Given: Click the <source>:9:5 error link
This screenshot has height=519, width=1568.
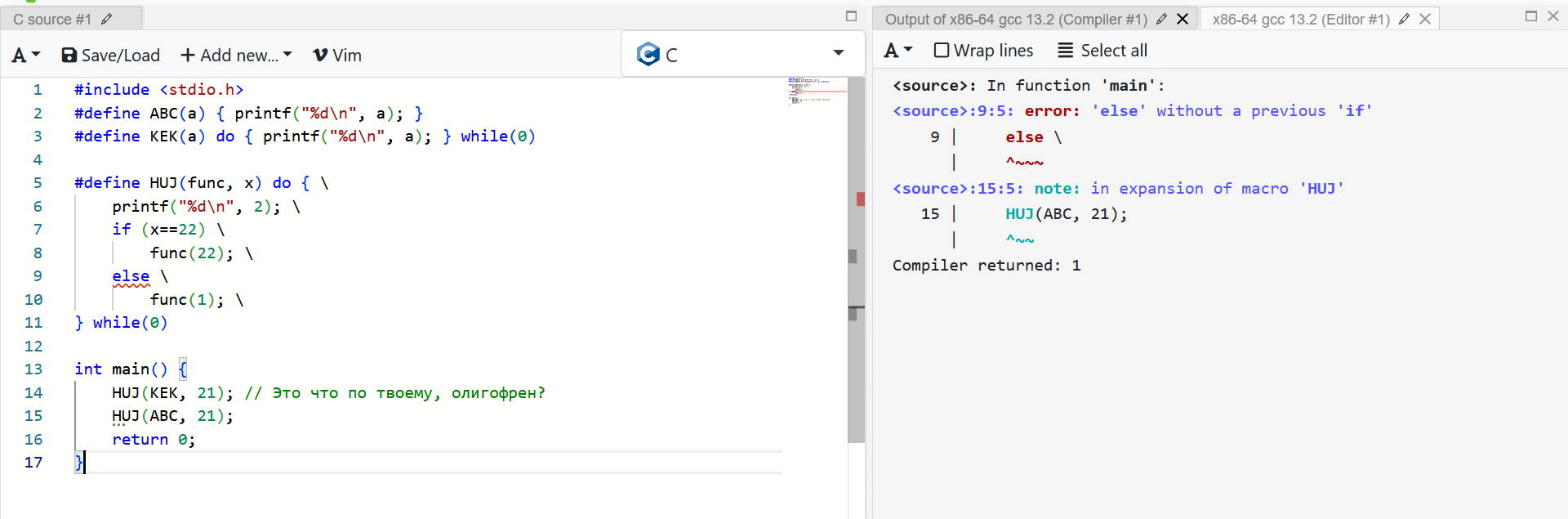Looking at the screenshot, I should (952, 111).
